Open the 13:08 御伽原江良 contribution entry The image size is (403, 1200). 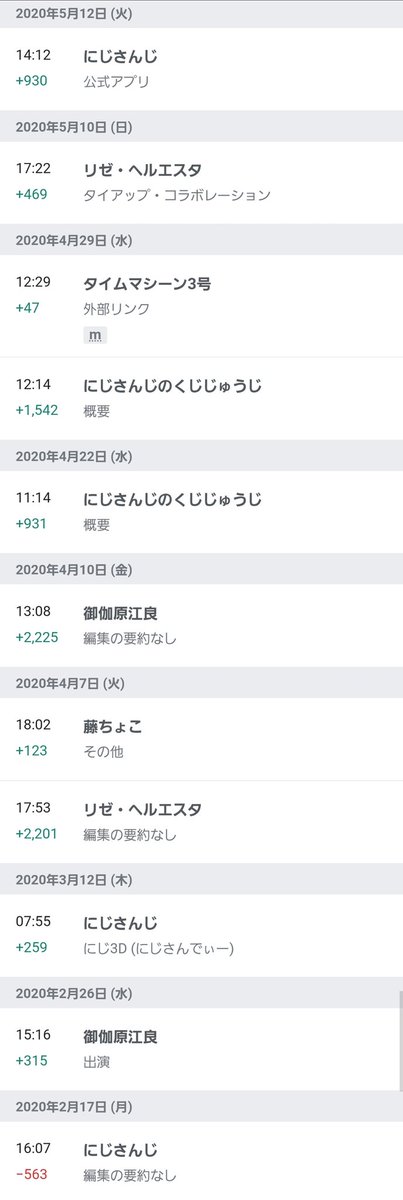201,625
